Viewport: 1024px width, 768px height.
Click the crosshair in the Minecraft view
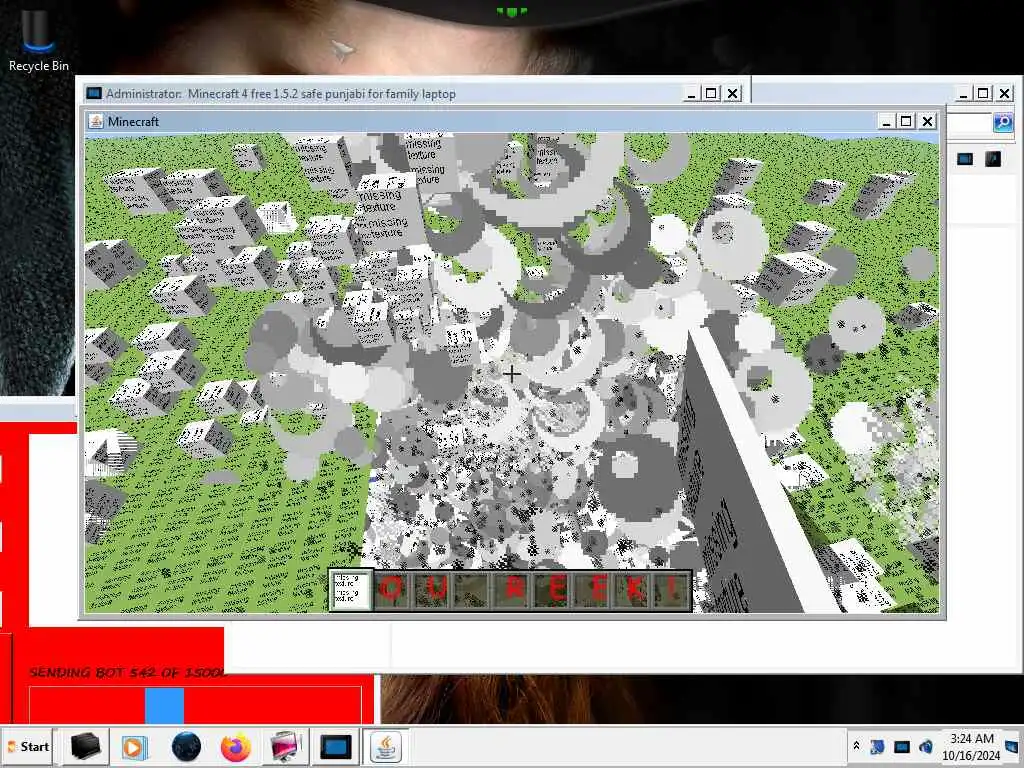coord(511,374)
